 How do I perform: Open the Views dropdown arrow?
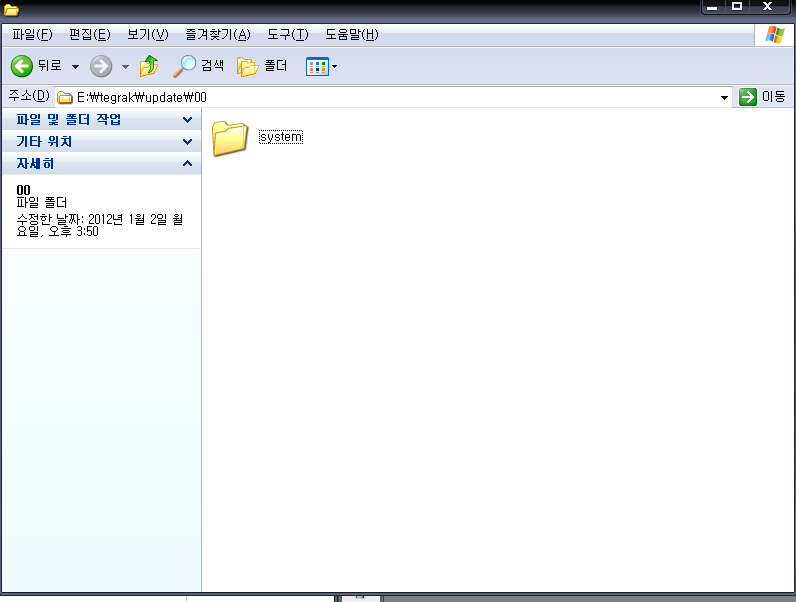[x=335, y=67]
